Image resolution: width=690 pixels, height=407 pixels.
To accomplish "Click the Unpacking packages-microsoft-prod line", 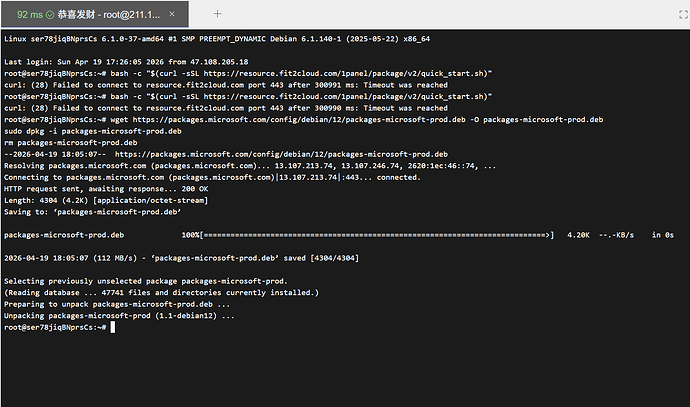I will [120, 316].
